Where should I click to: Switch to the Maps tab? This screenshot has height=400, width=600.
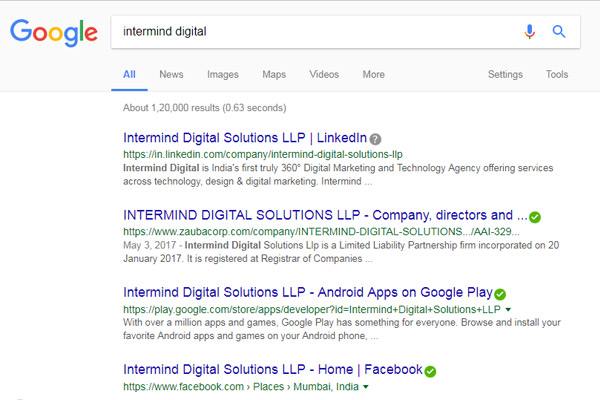274,75
